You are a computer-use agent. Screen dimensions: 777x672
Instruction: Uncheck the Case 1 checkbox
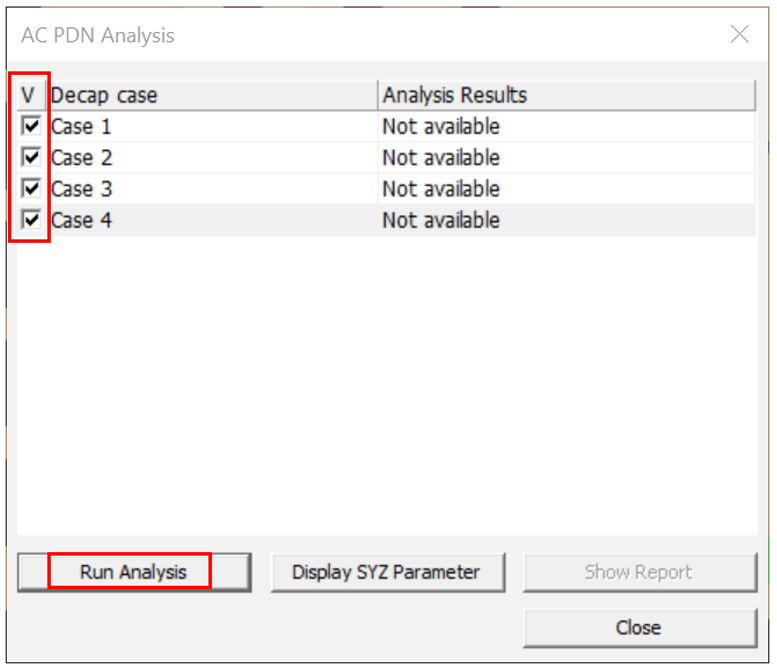(x=32, y=127)
